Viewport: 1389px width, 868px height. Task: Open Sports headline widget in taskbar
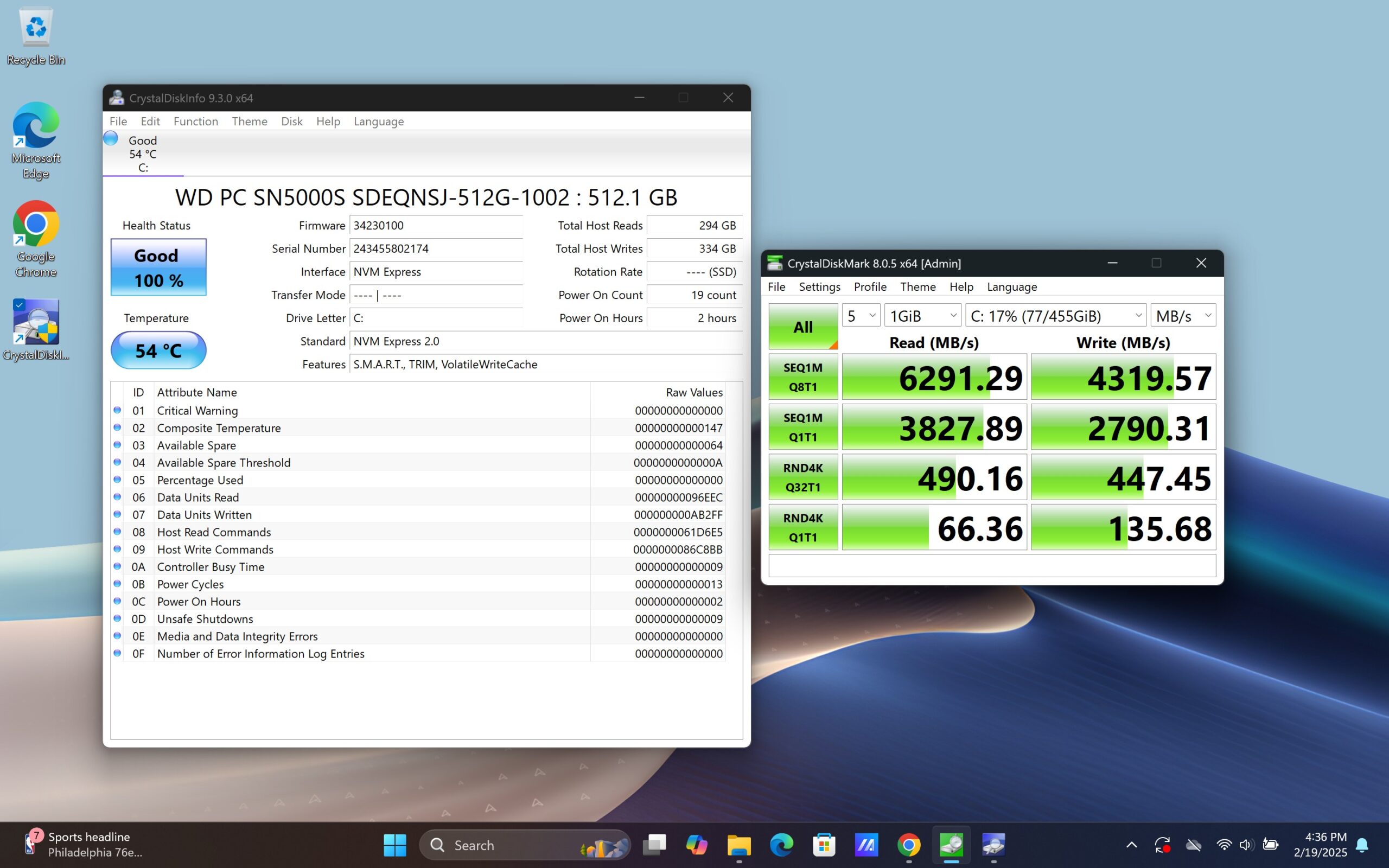tap(83, 845)
